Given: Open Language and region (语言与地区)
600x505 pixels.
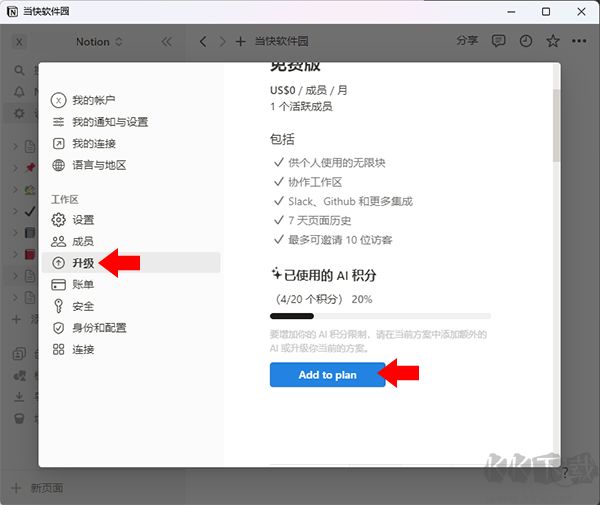Looking at the screenshot, I should pos(89,165).
